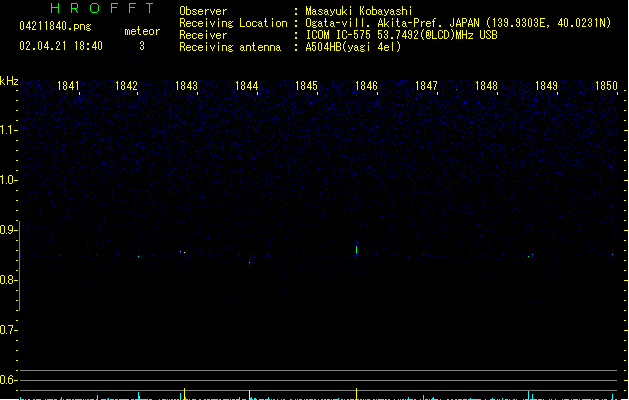
Task: Click the HROFFT title text
Action: point(102,8)
